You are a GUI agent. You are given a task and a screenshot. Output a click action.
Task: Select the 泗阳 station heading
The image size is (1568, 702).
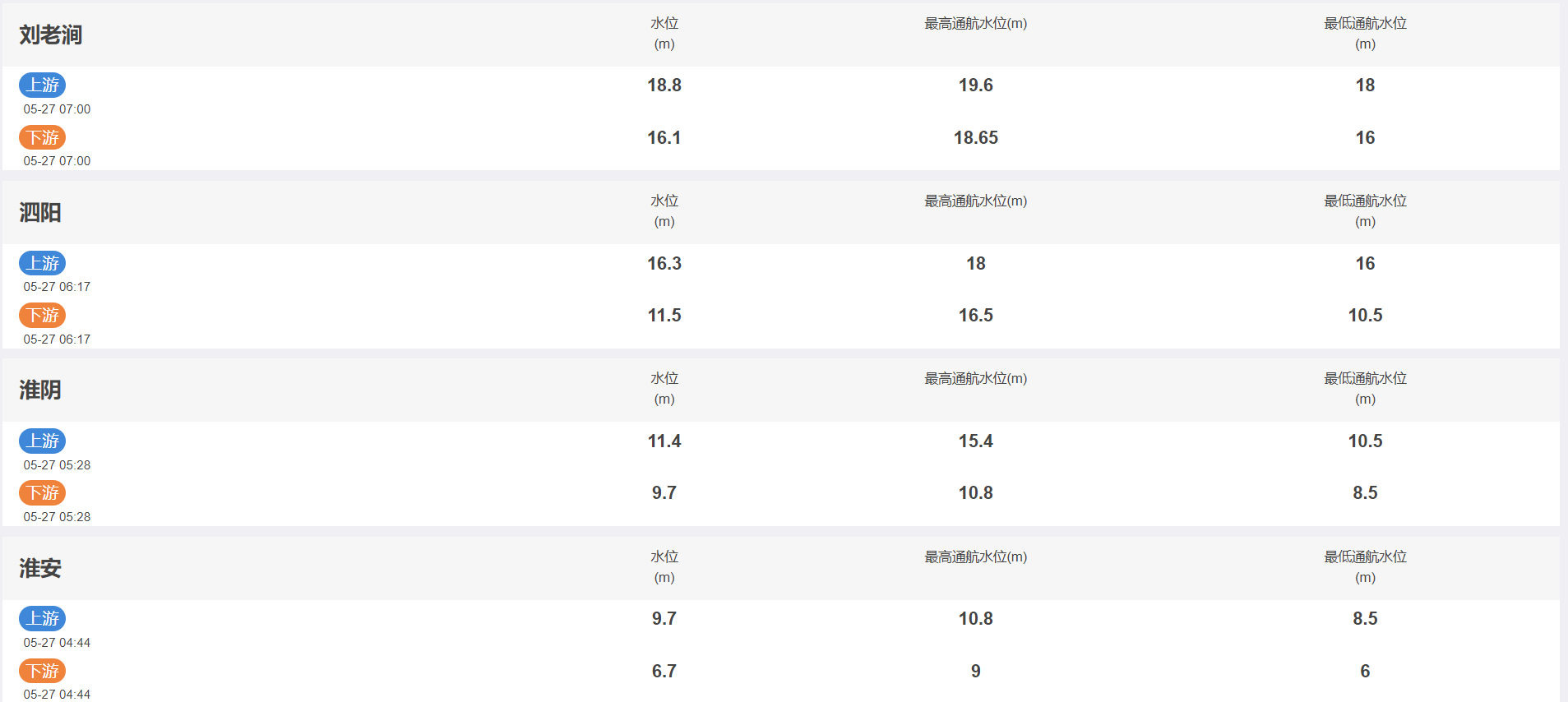click(x=40, y=212)
